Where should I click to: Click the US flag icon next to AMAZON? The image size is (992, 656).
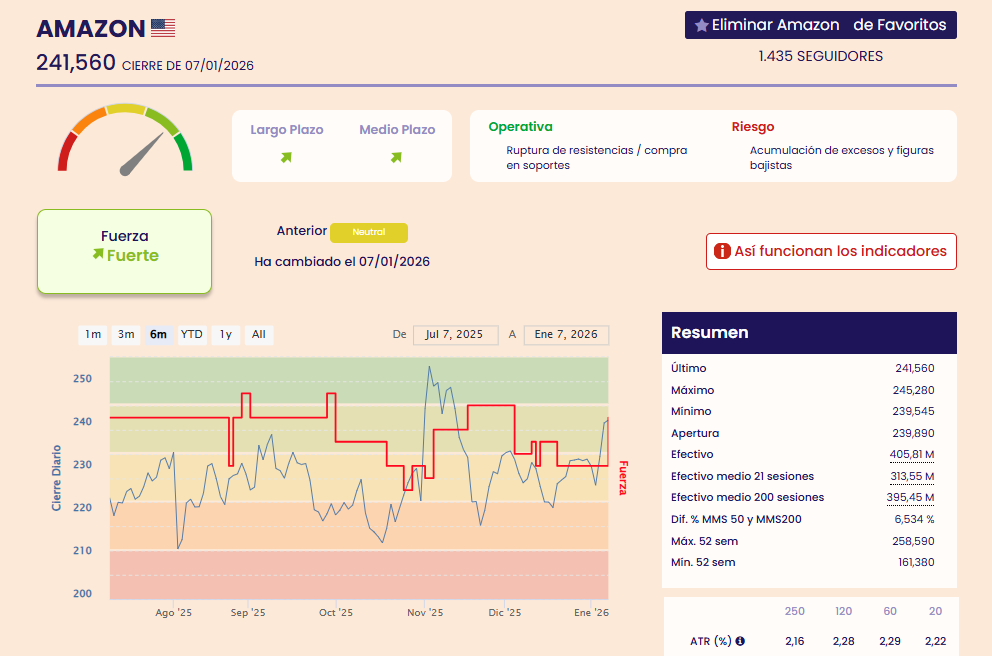pos(162,28)
